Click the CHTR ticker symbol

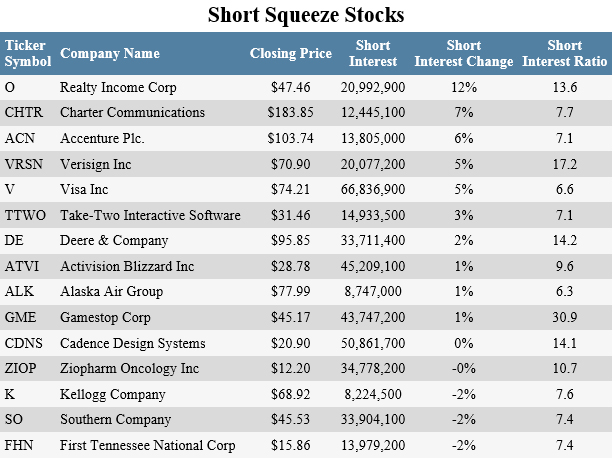[x=22, y=111]
